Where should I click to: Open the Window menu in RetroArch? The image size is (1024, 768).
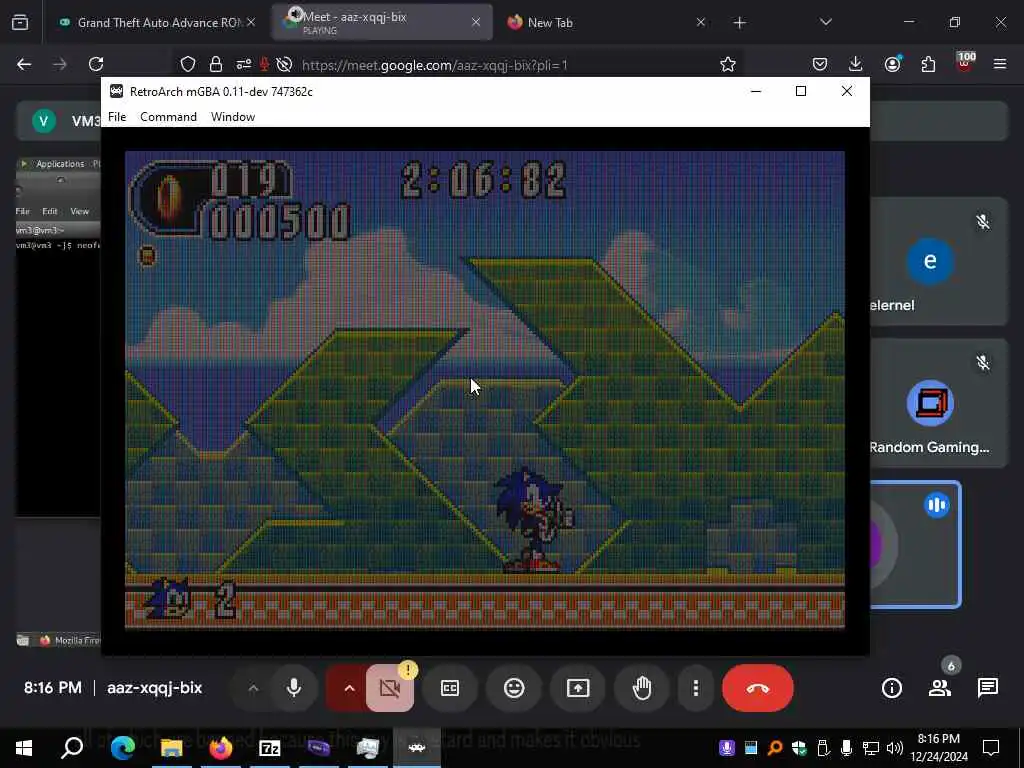(232, 117)
